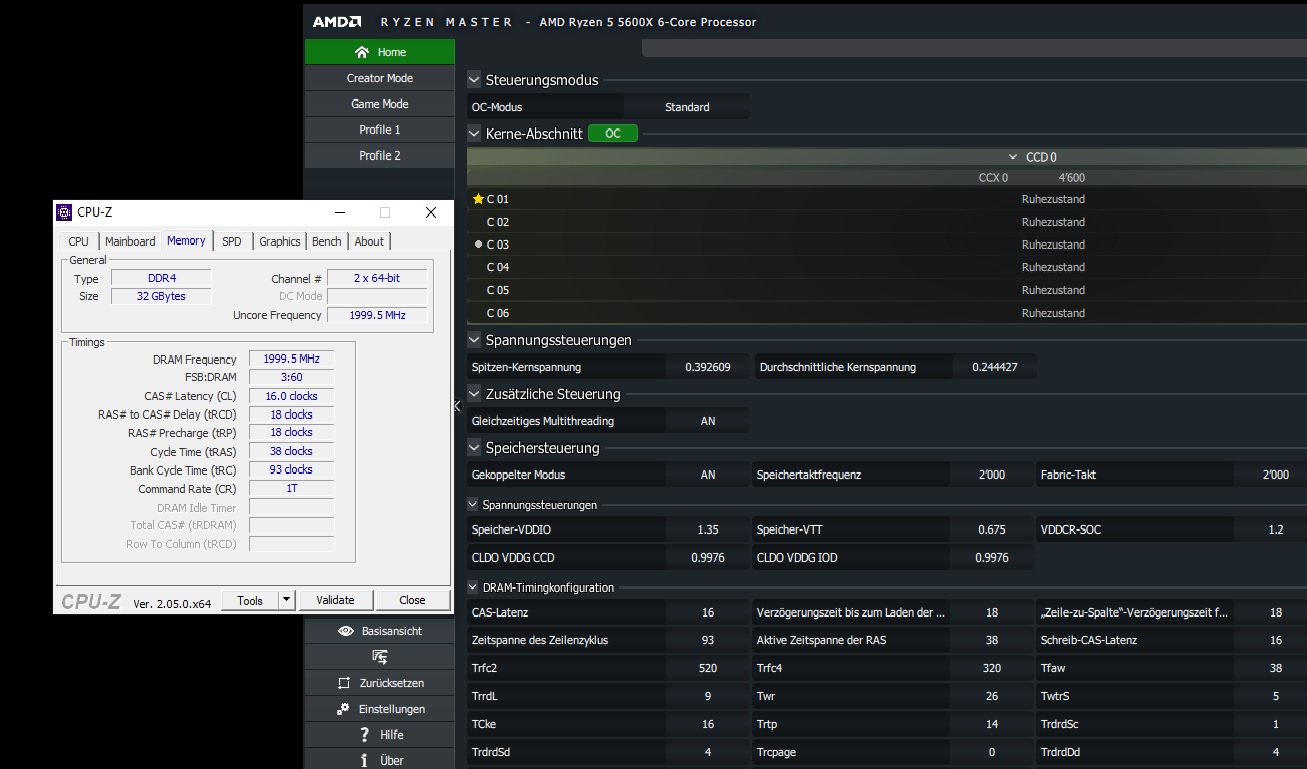Select the C 05 core row
Viewport: 1307px width, 769px height.
coord(887,290)
